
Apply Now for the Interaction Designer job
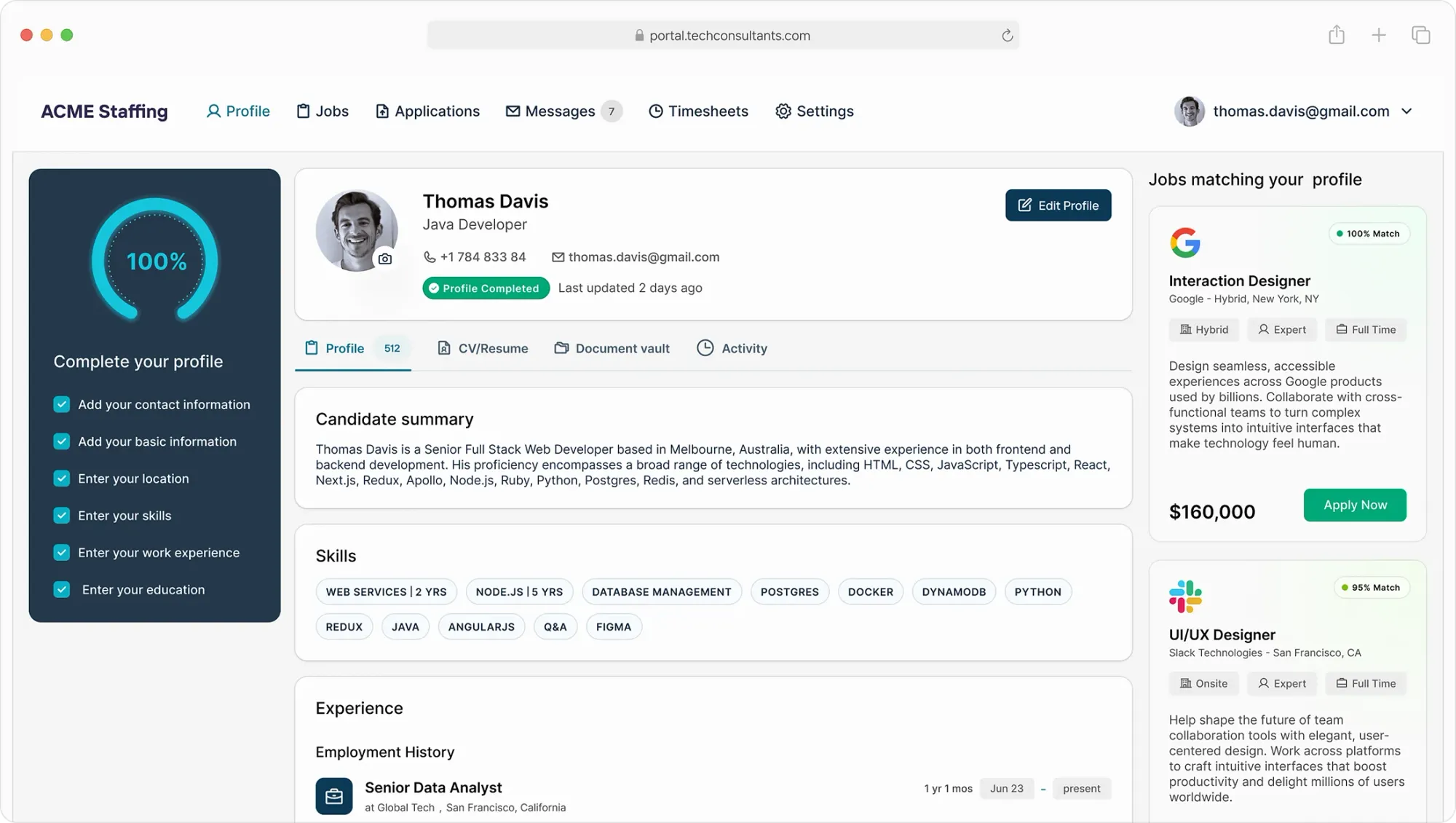tap(1354, 505)
